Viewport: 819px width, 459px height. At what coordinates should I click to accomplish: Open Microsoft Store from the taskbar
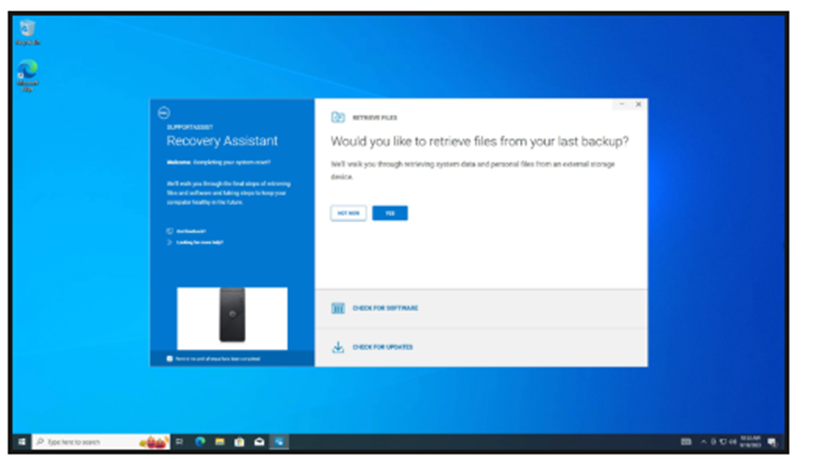pyautogui.click(x=239, y=442)
